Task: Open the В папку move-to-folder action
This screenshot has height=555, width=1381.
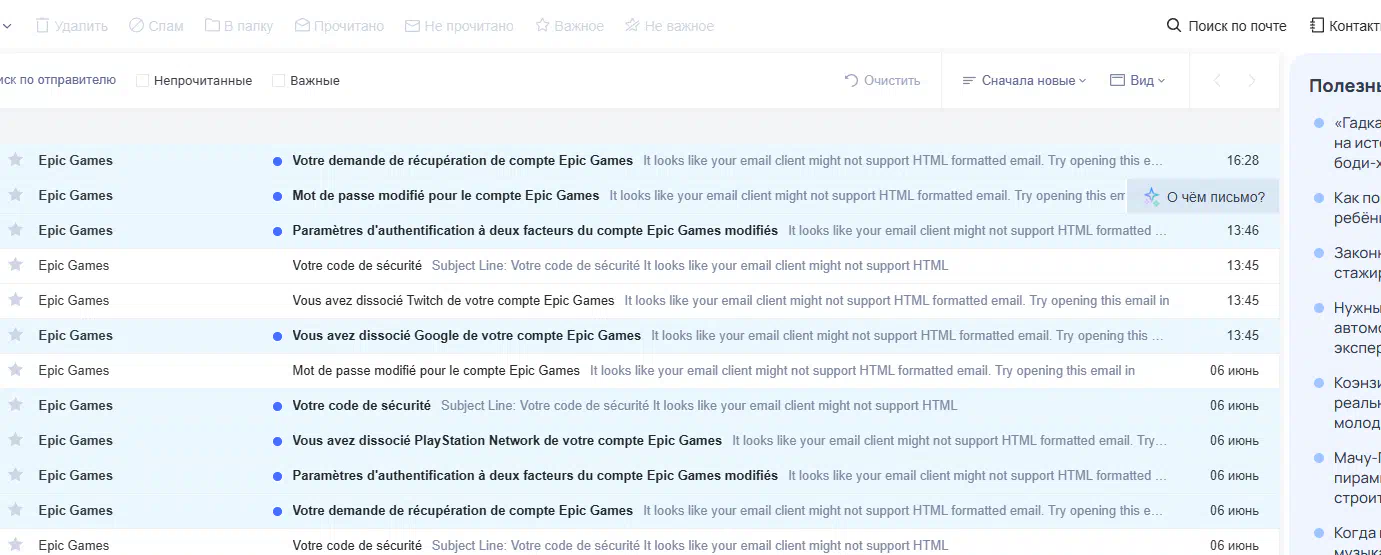Action: click(239, 26)
